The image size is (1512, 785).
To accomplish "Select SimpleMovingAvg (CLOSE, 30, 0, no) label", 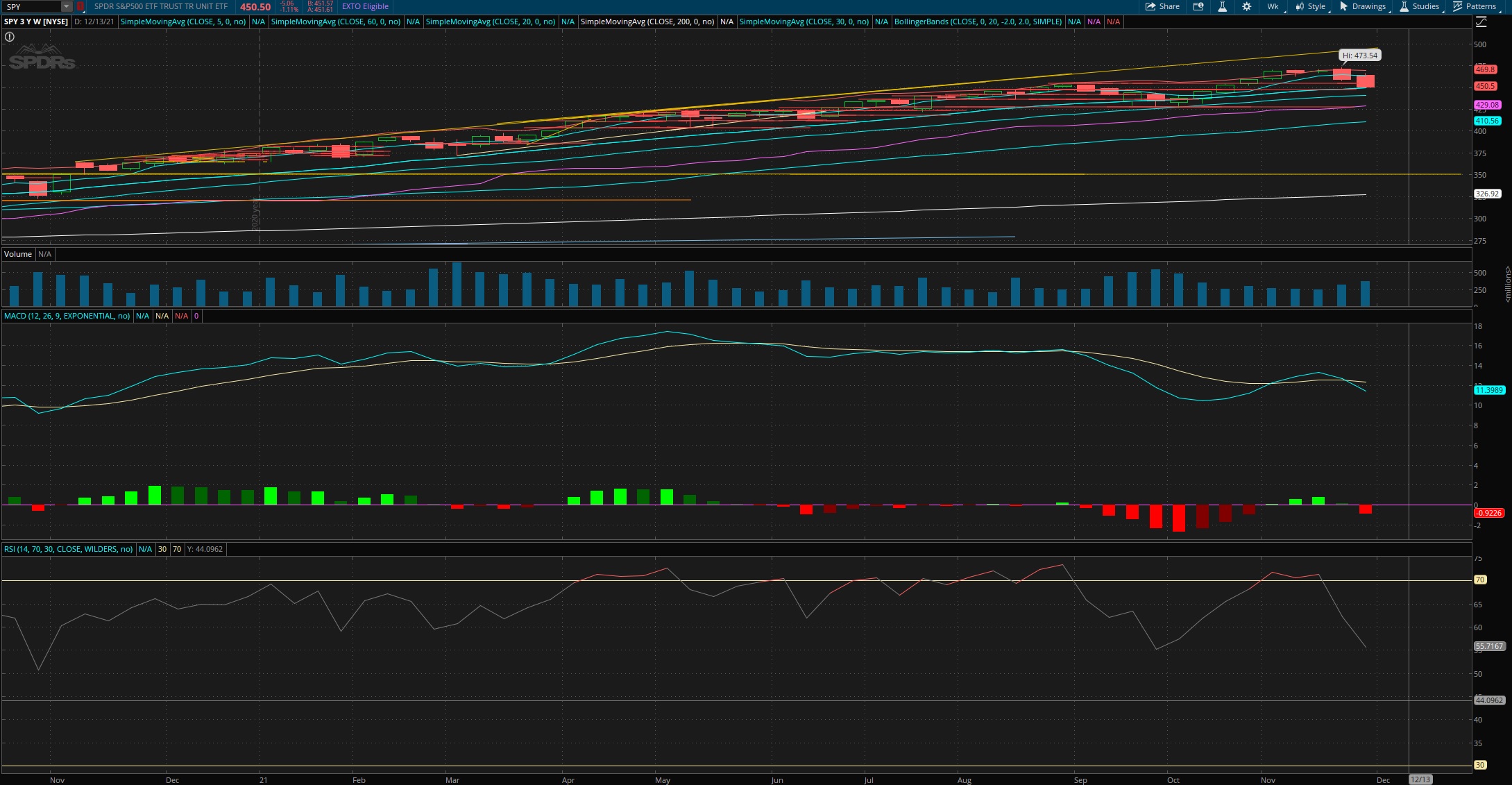I will click(x=804, y=22).
